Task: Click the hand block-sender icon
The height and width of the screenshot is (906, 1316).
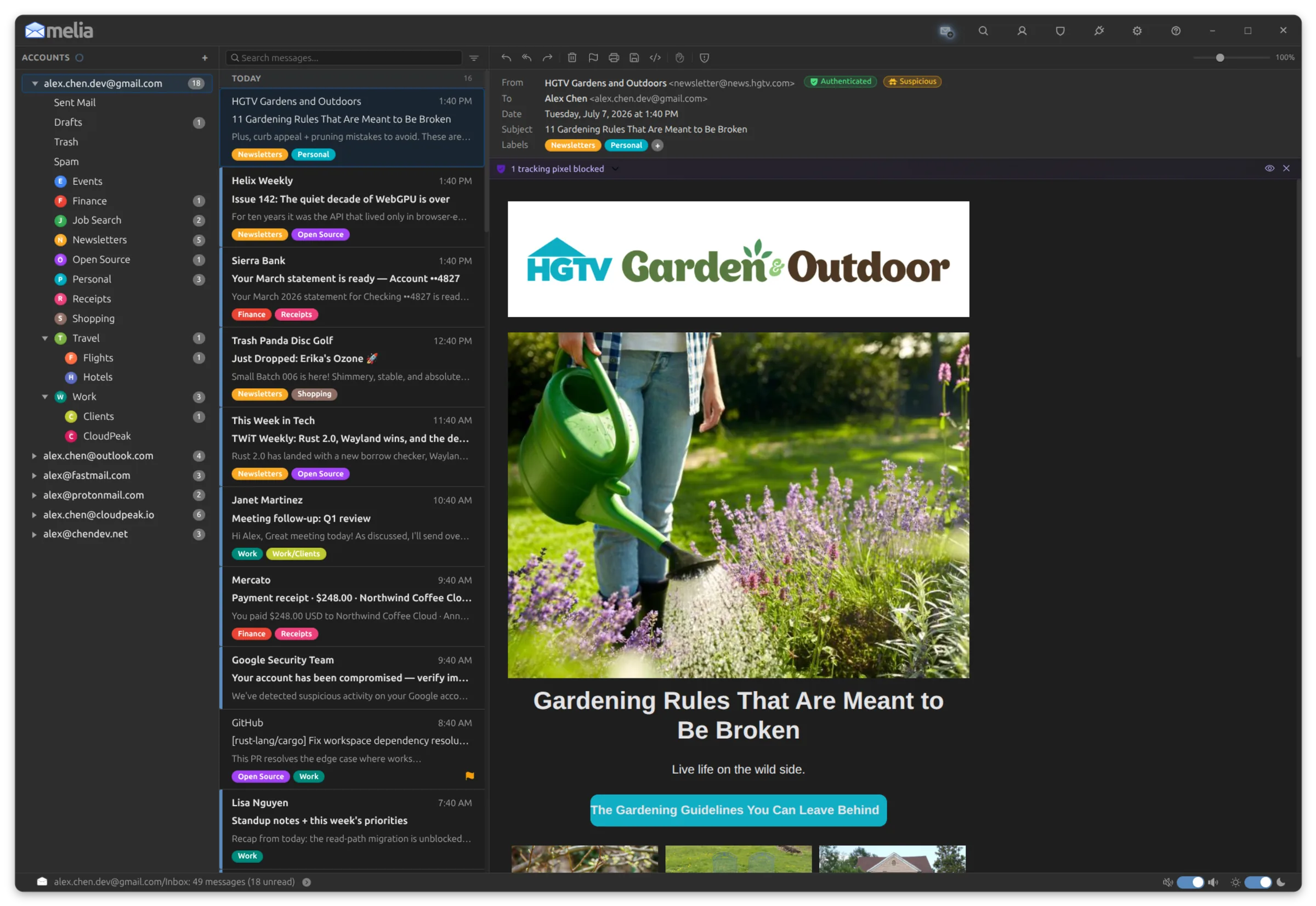Action: 680,58
